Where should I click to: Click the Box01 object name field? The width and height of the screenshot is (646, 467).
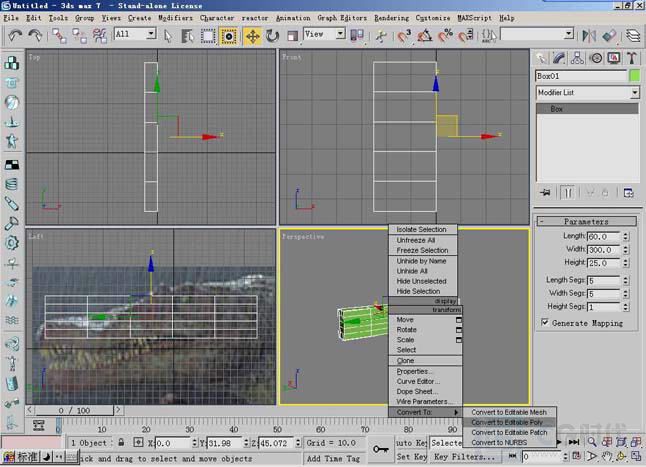click(x=581, y=76)
